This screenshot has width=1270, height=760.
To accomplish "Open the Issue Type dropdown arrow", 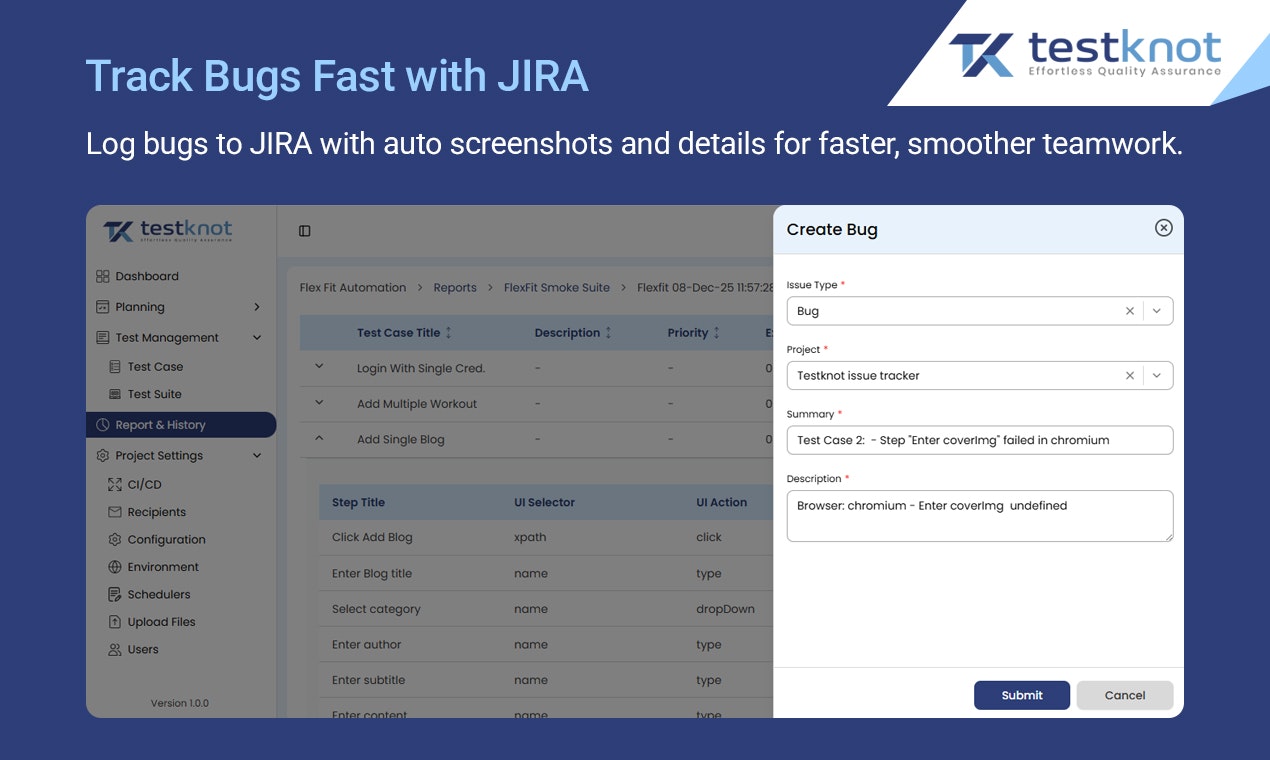I will click(1157, 311).
